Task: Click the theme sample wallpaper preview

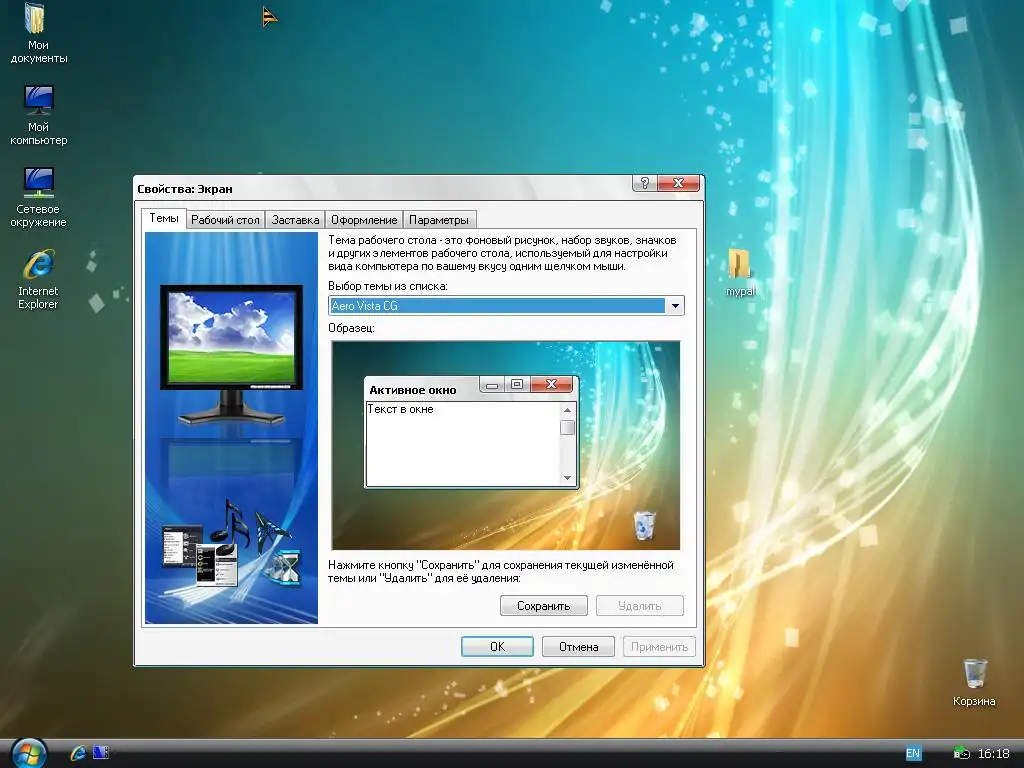Action: 505,445
